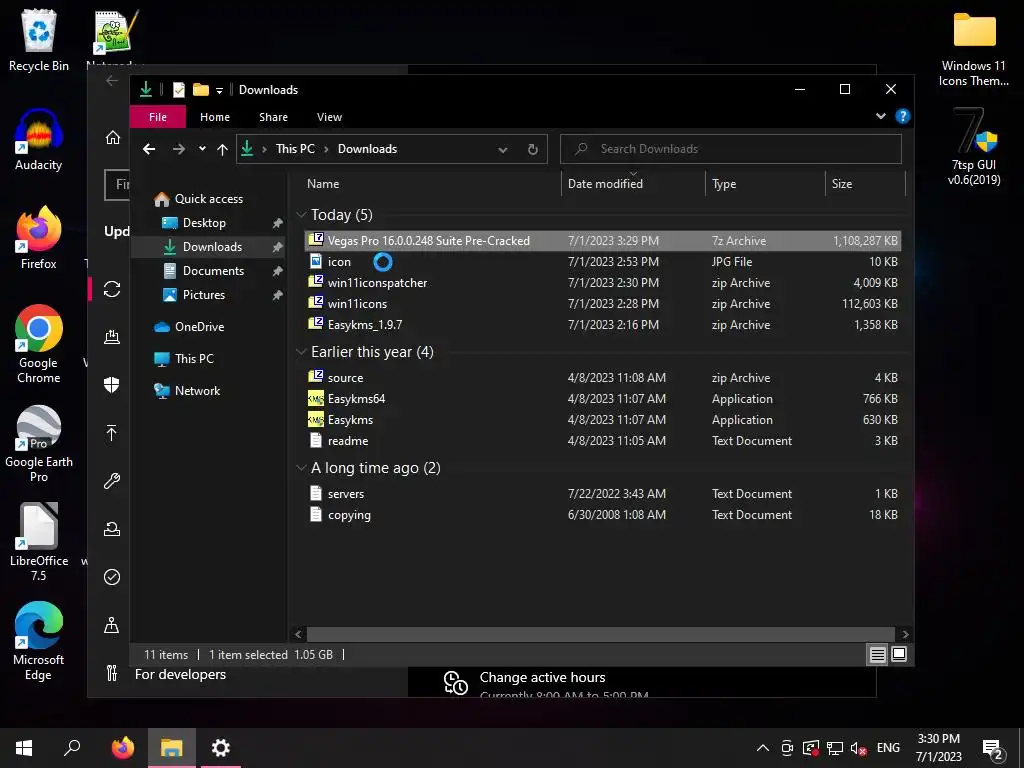Open recent locations dropdown arrow
The image size is (1024, 768).
coord(202,149)
